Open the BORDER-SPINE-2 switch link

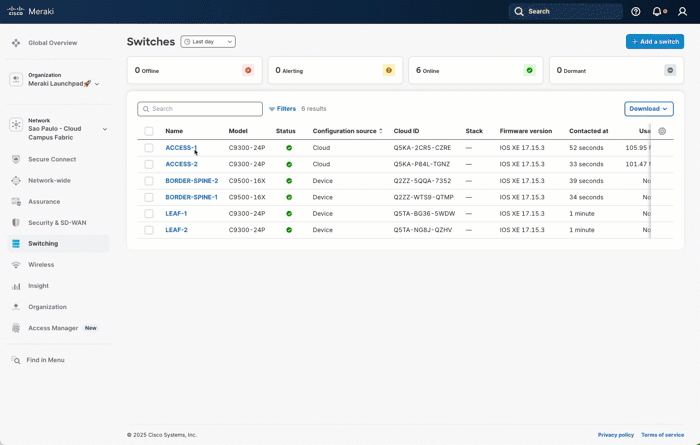(191, 181)
